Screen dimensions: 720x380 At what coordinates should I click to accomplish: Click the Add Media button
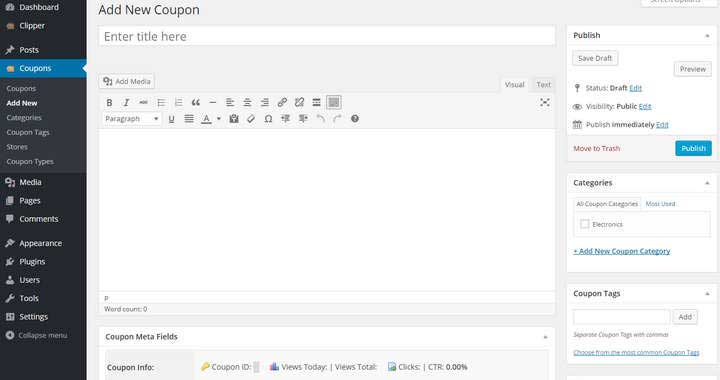coord(127,81)
